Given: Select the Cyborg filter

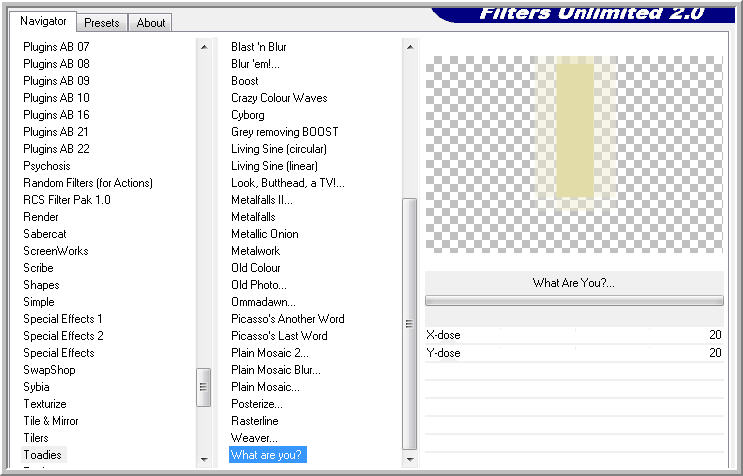Looking at the screenshot, I should point(248,115).
